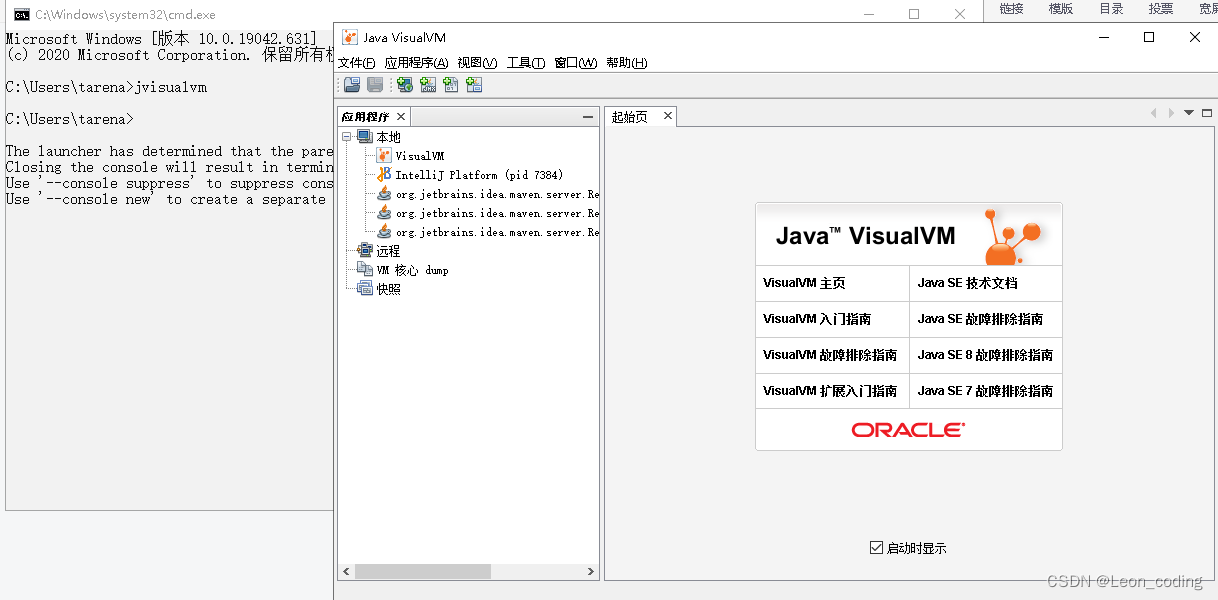Click the Load Snapshot folder toolbar icon
The width and height of the screenshot is (1218, 600).
coord(352,85)
